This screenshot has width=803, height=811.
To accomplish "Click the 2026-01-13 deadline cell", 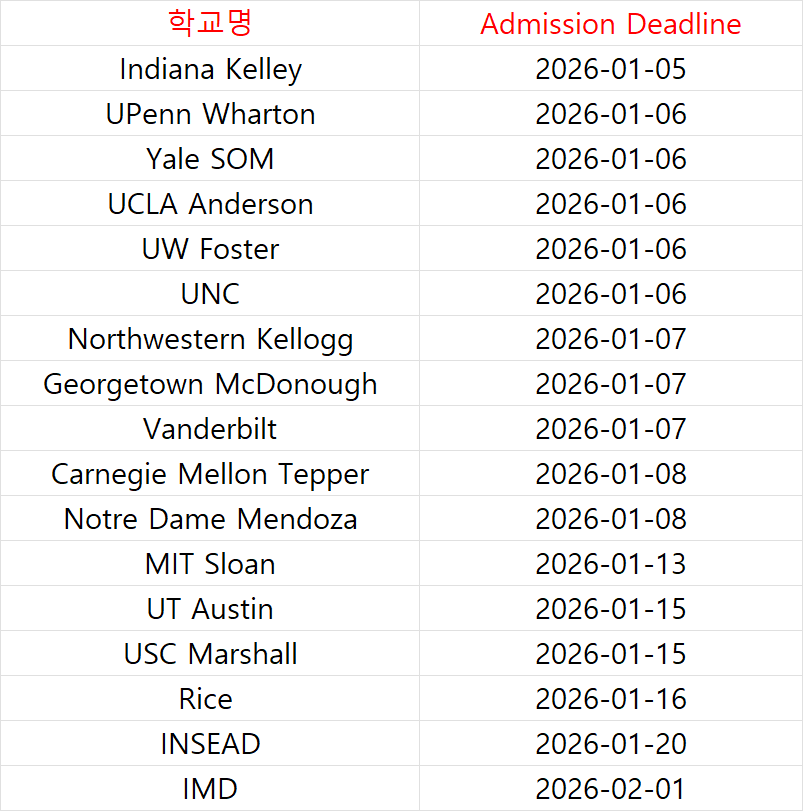I will tap(611, 563).
